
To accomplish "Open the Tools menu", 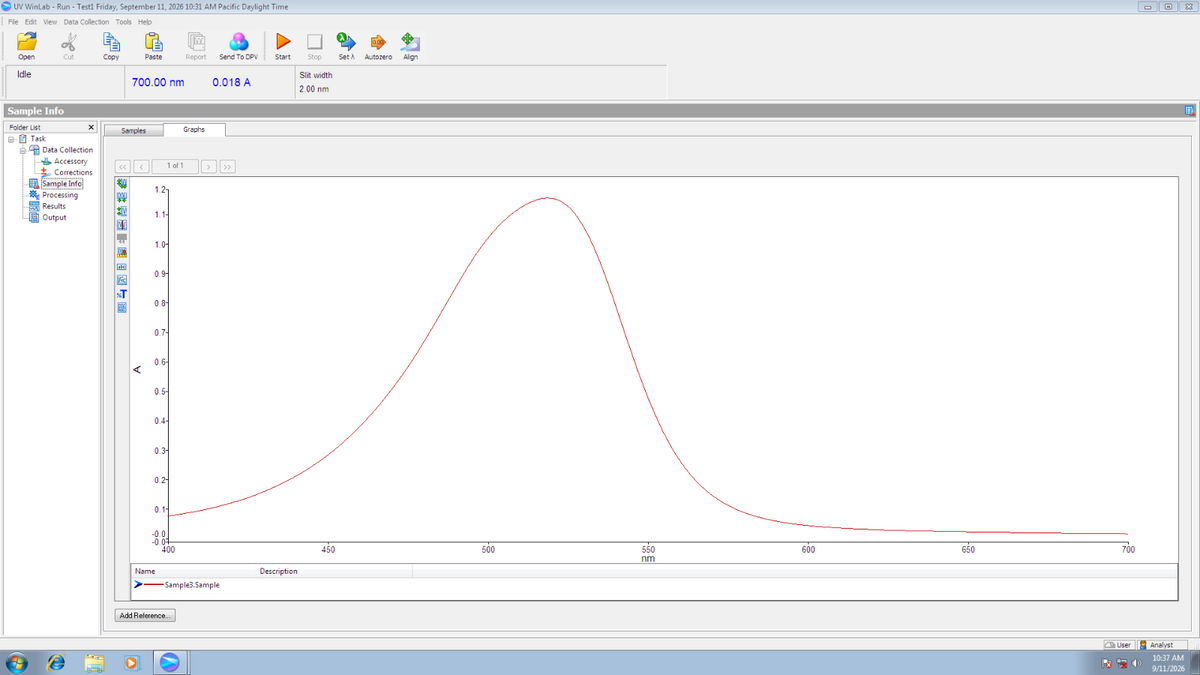I will click(x=123, y=21).
